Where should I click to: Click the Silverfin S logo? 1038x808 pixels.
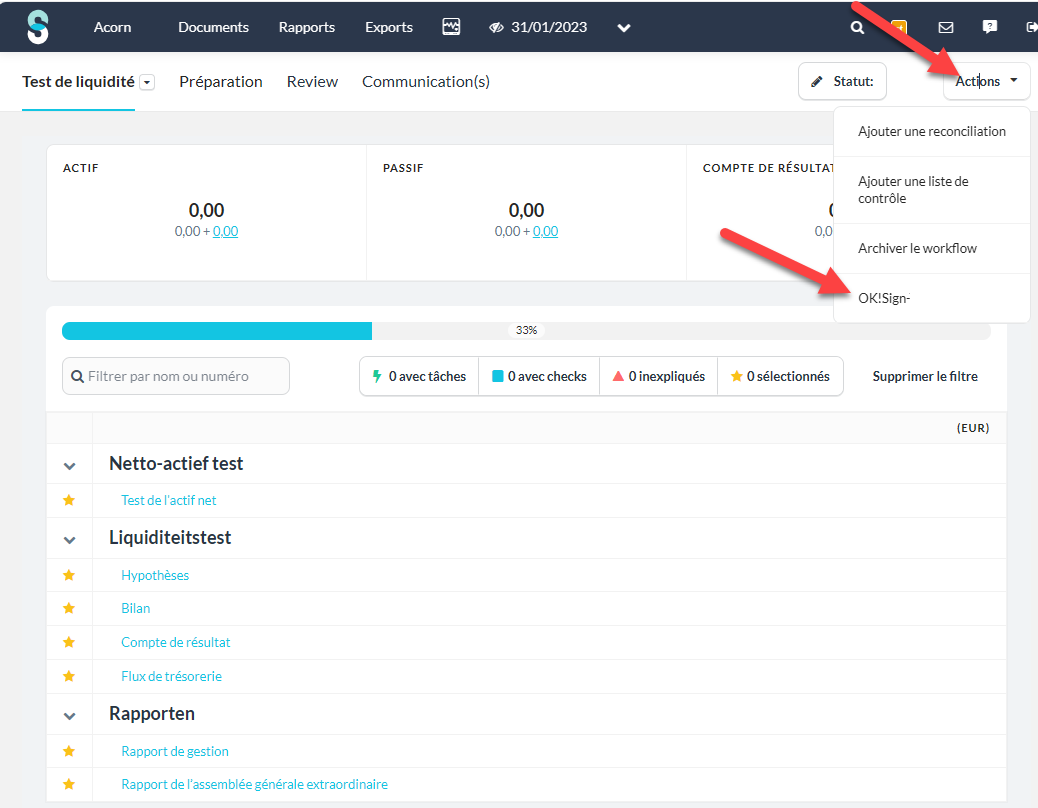(x=38, y=27)
